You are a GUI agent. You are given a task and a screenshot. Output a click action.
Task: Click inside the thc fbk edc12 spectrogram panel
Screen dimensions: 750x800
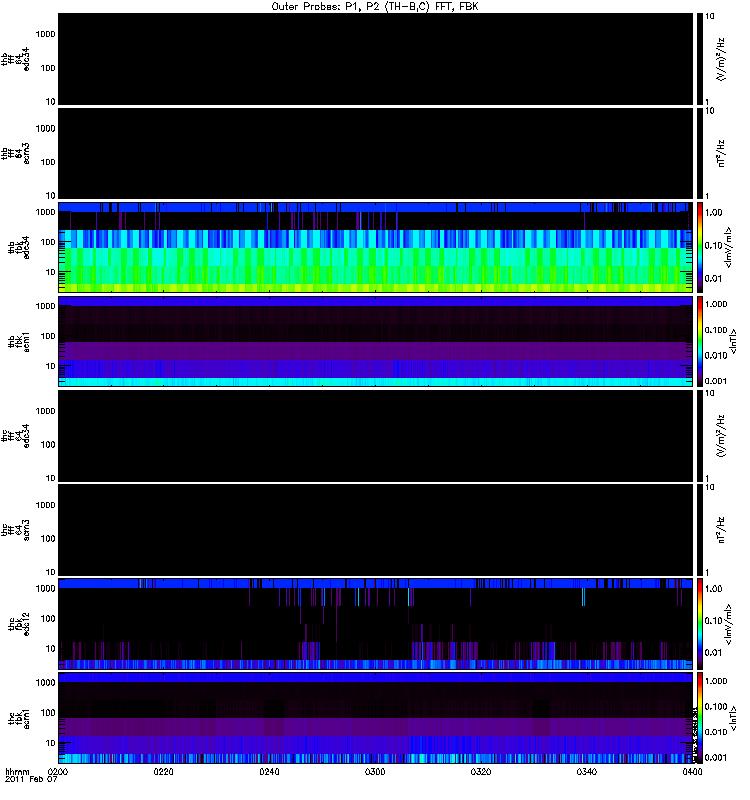(375, 624)
